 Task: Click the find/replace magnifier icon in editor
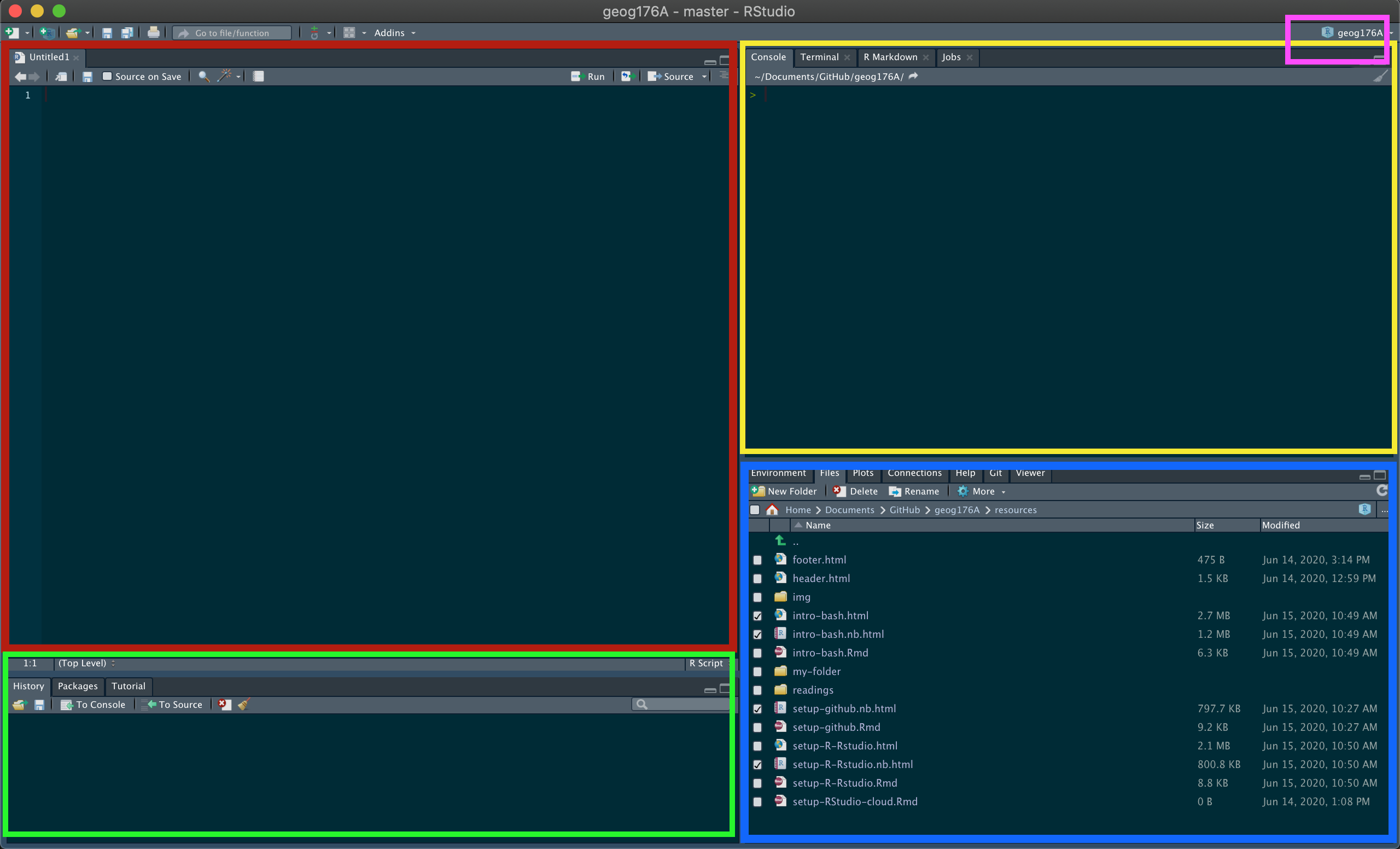coord(203,76)
